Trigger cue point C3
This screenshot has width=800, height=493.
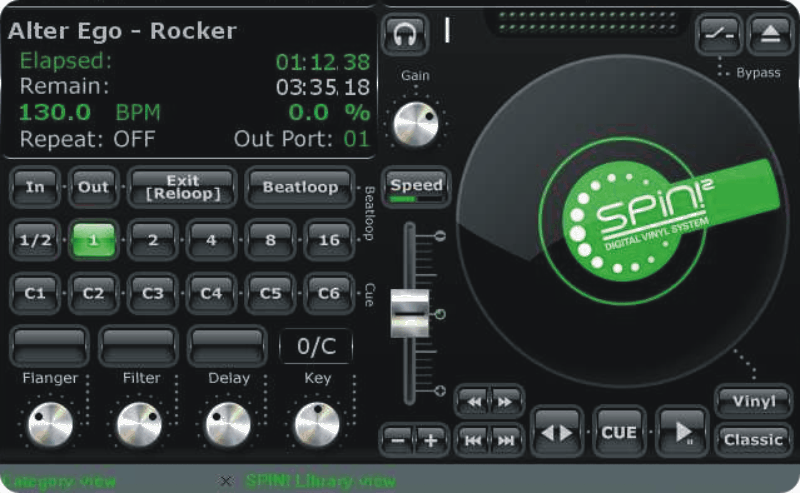pos(153,293)
